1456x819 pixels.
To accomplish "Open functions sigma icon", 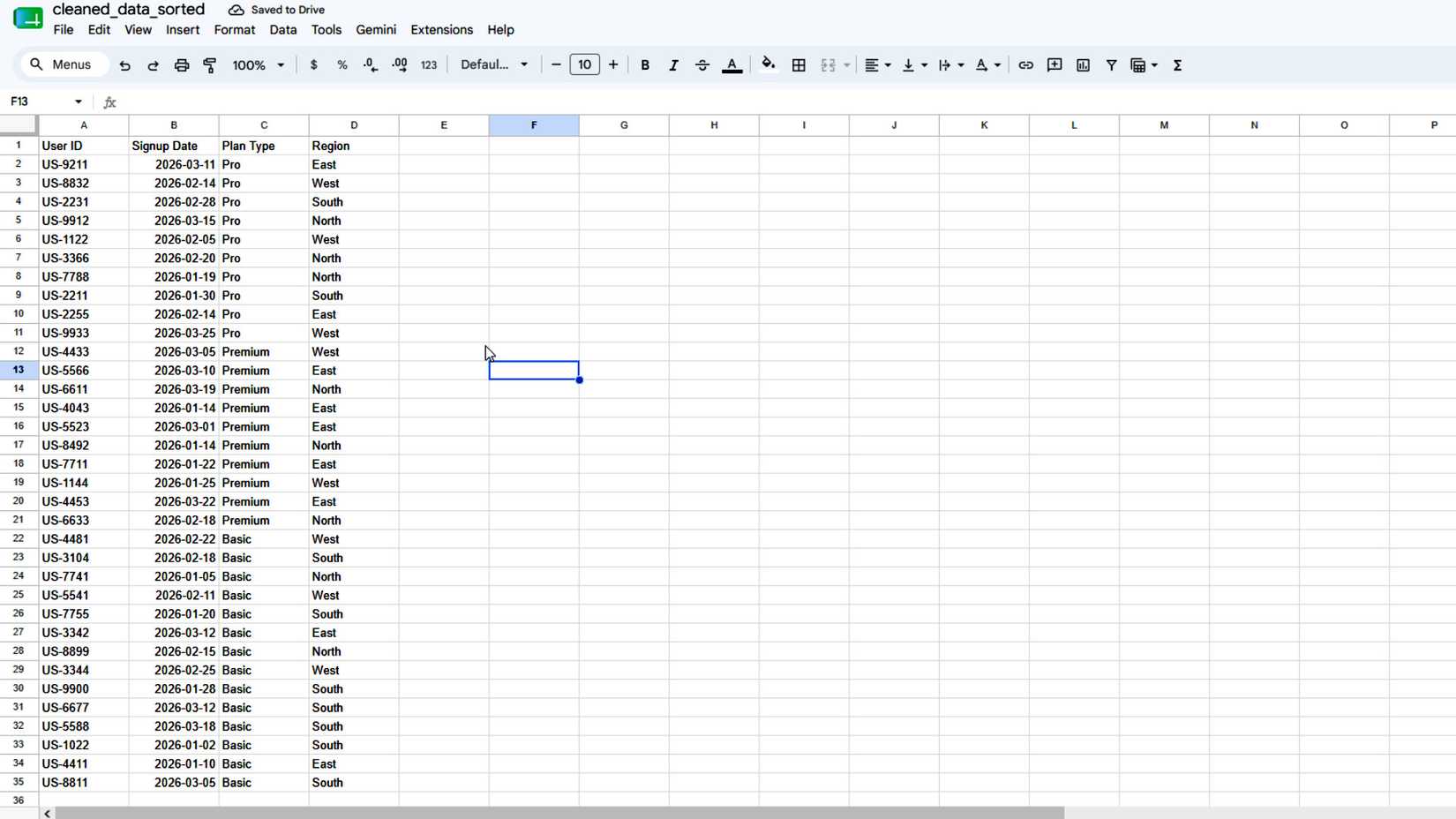I will (x=1177, y=65).
